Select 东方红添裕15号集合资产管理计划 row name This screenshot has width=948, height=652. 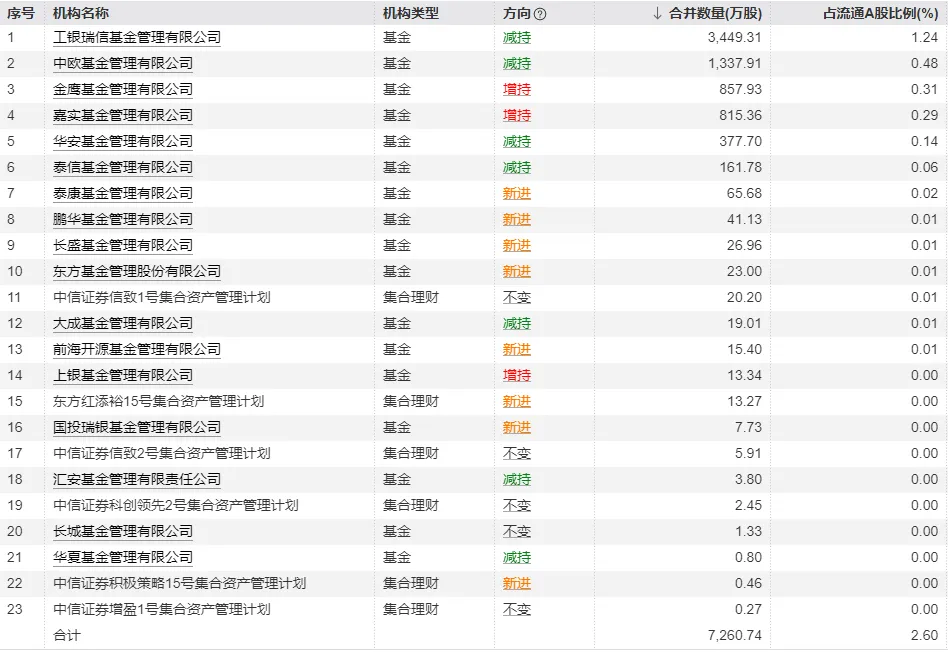pos(158,402)
